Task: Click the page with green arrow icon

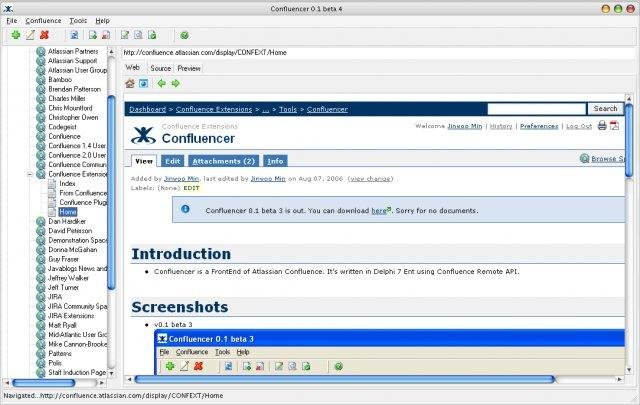Action: coord(93,35)
